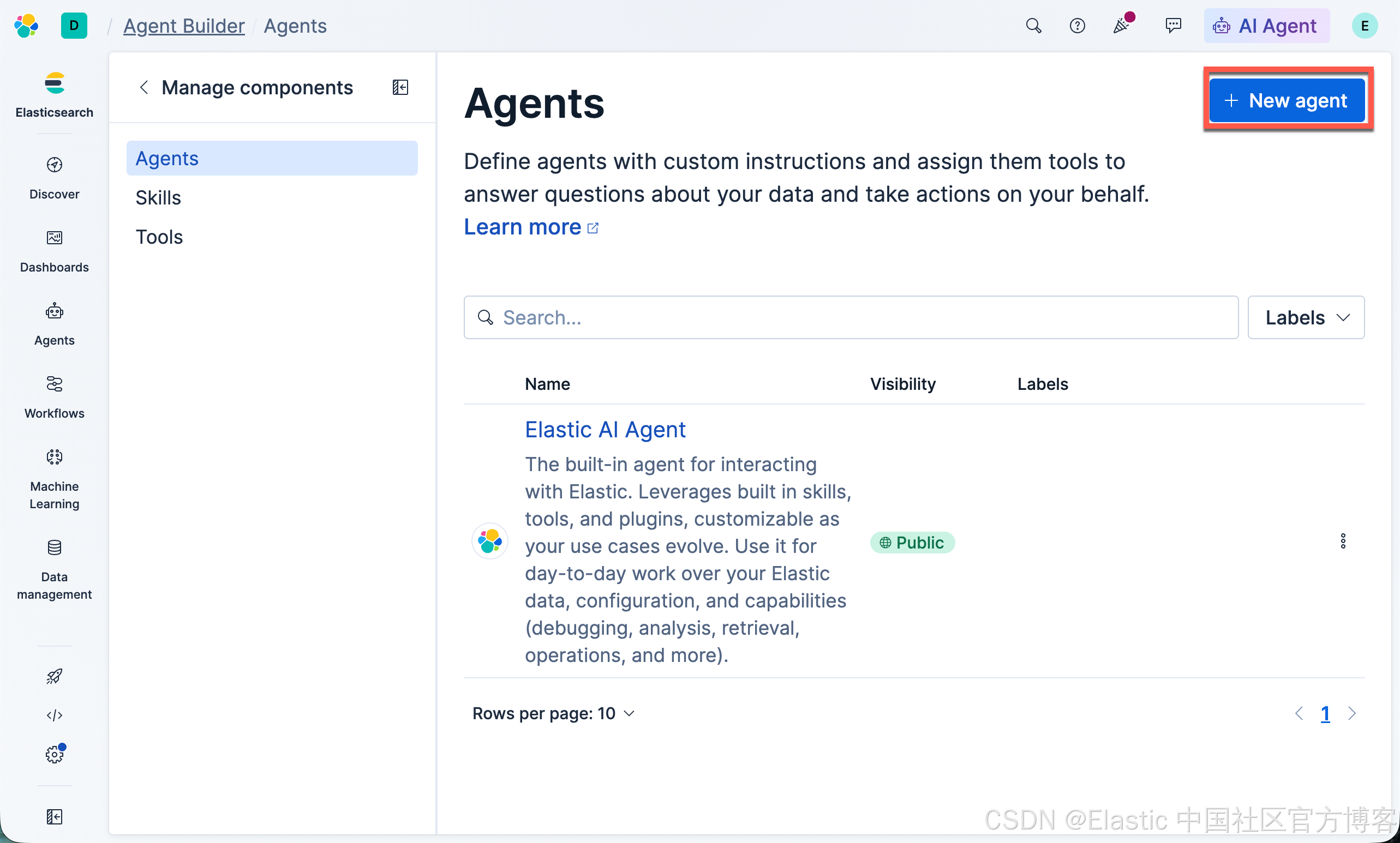Go to Elasticsearch in the side nav

tap(55, 95)
